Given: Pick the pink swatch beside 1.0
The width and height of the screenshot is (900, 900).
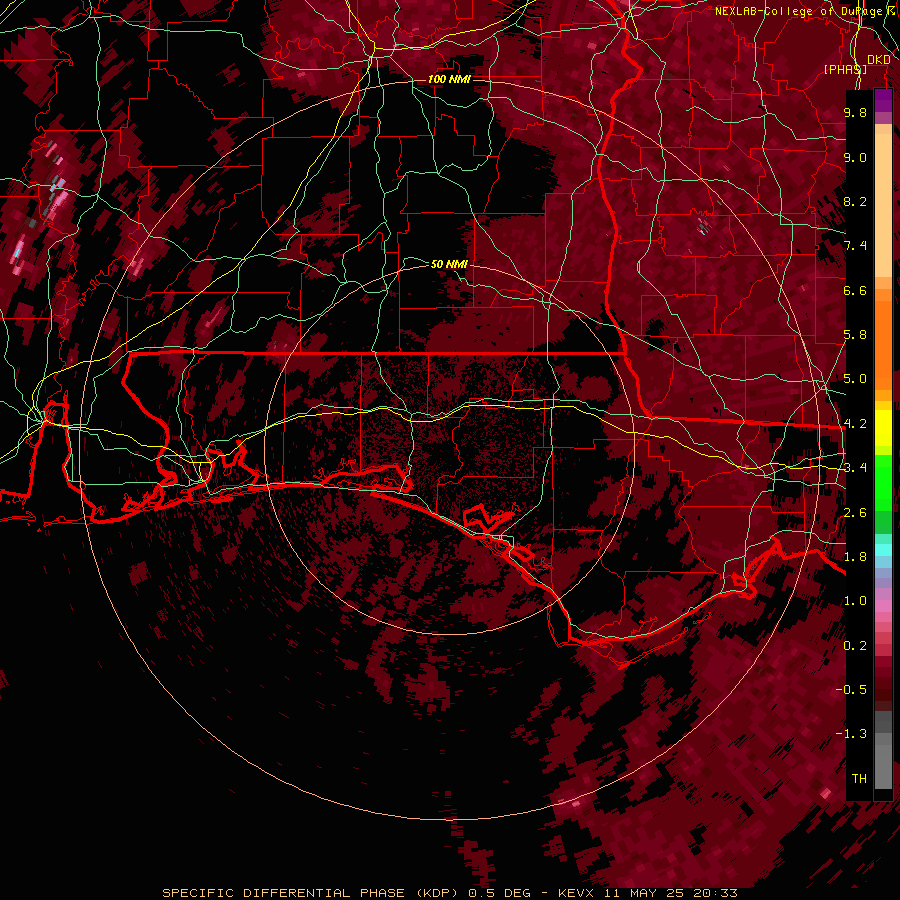Looking at the screenshot, I should point(883,606).
